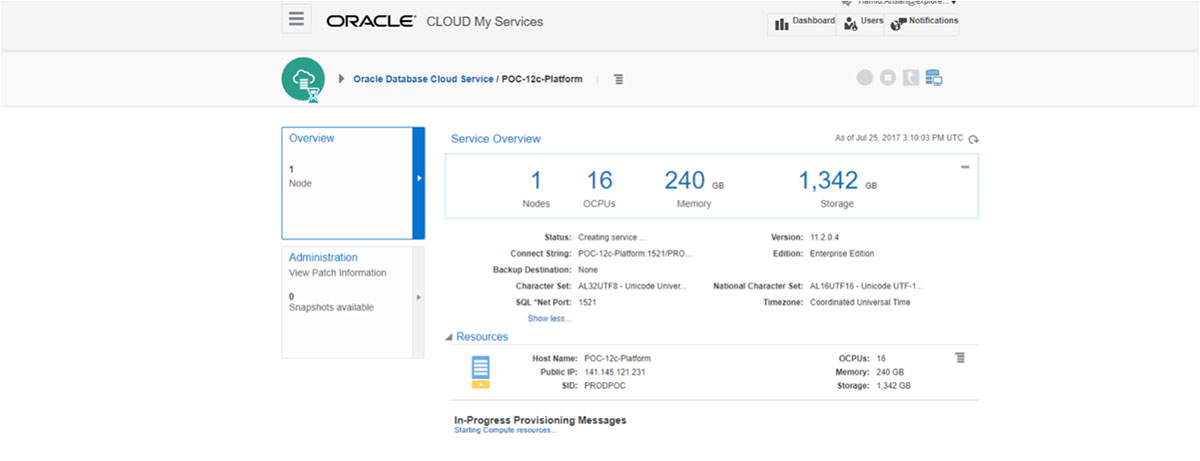Click the database cloud service round icon
The height and width of the screenshot is (461, 1200).
(303, 78)
